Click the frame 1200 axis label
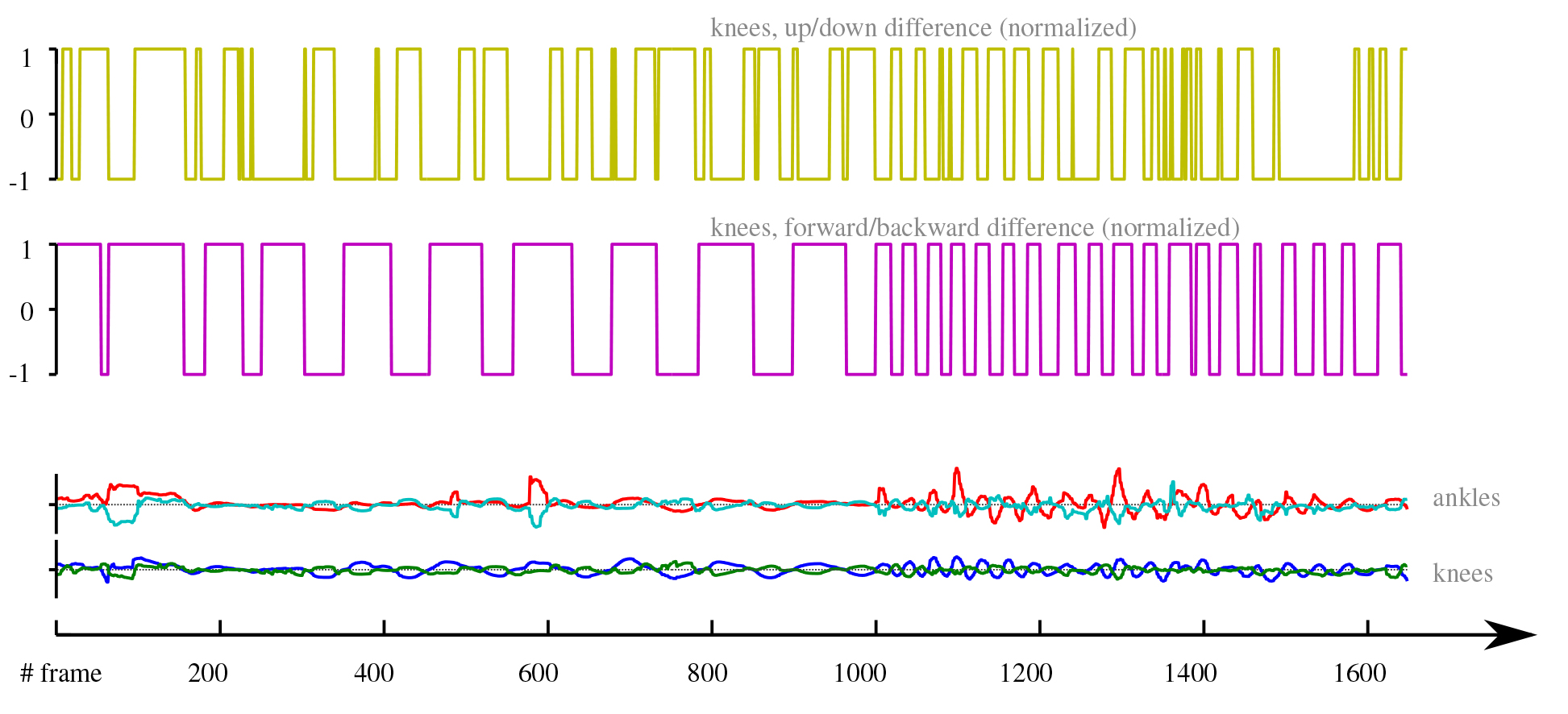The image size is (1568, 714). click(x=1026, y=673)
